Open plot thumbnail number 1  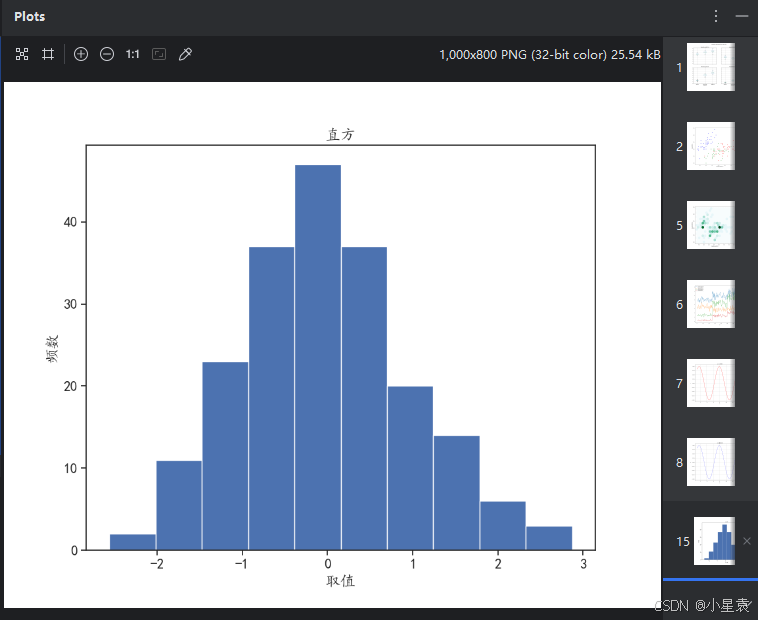click(711, 67)
